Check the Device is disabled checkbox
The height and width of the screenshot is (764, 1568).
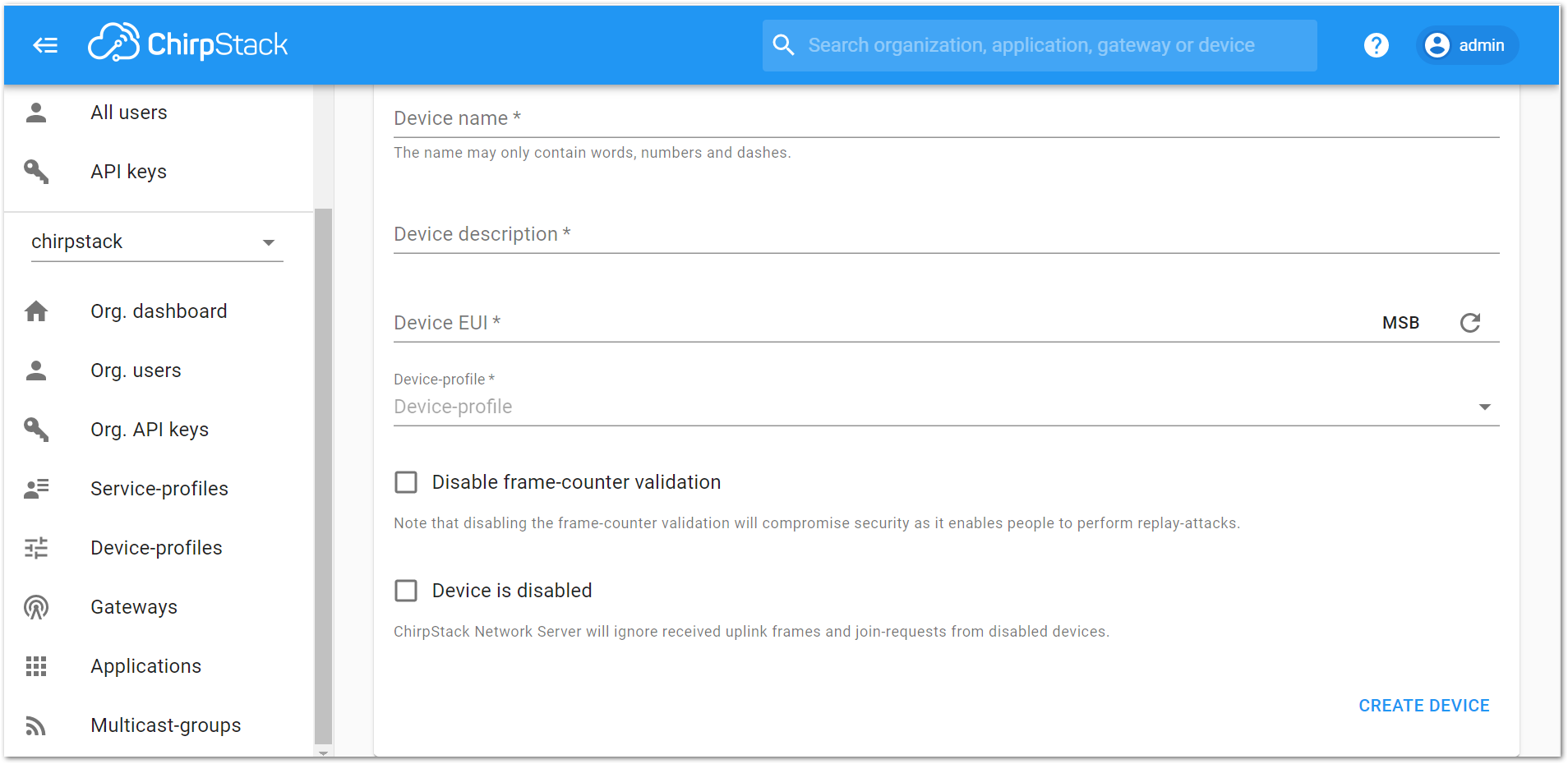click(x=406, y=591)
